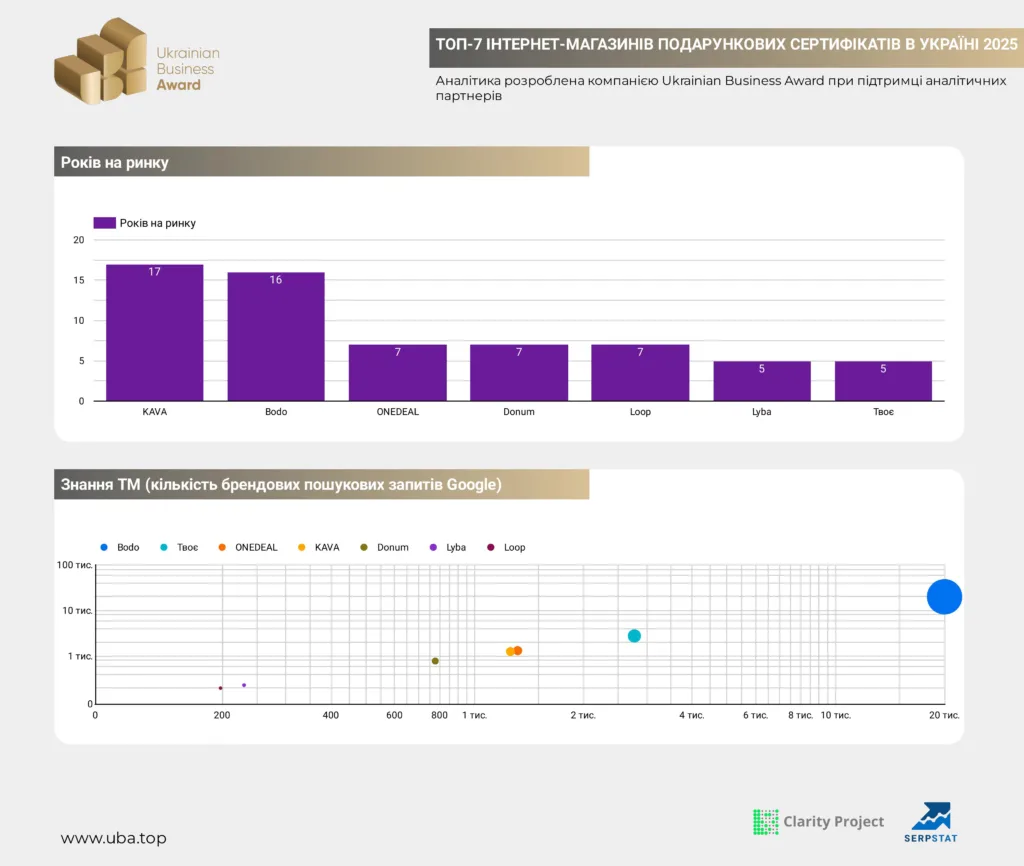Select the Твоє bar showing 5
This screenshot has height=866, width=1024.
pyautogui.click(x=883, y=381)
